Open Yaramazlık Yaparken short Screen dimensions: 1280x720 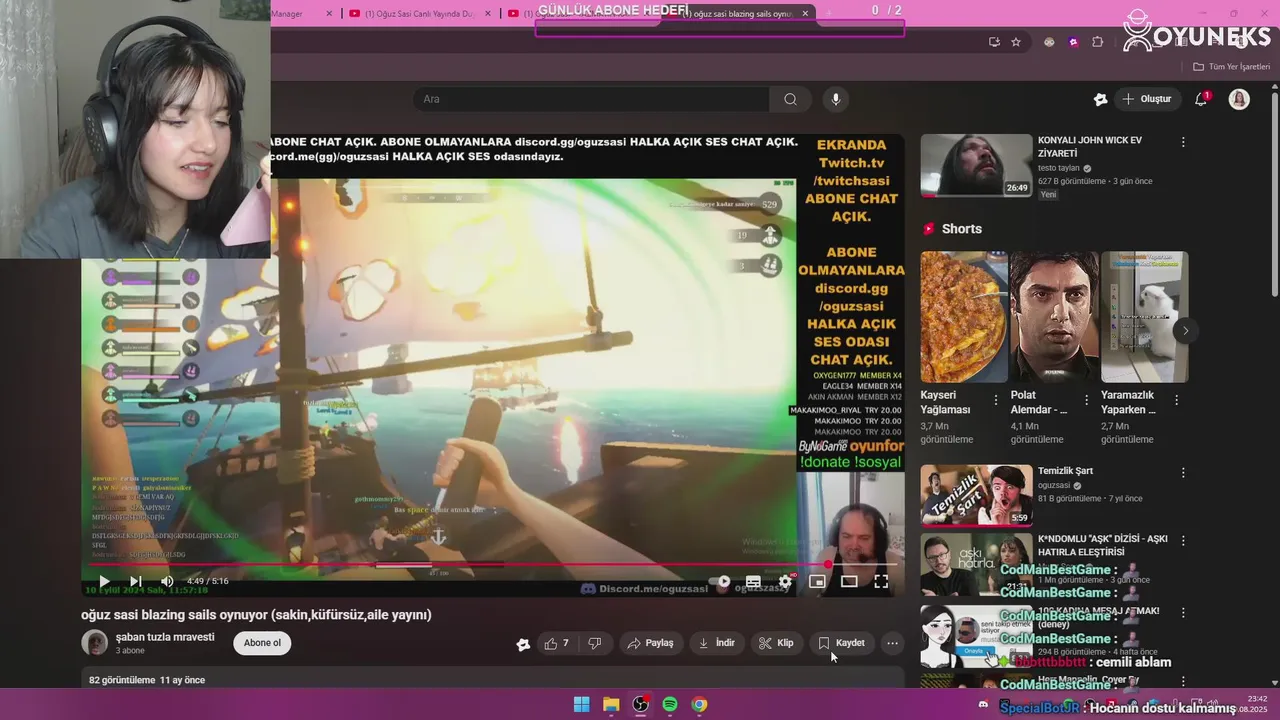(x=1144, y=317)
